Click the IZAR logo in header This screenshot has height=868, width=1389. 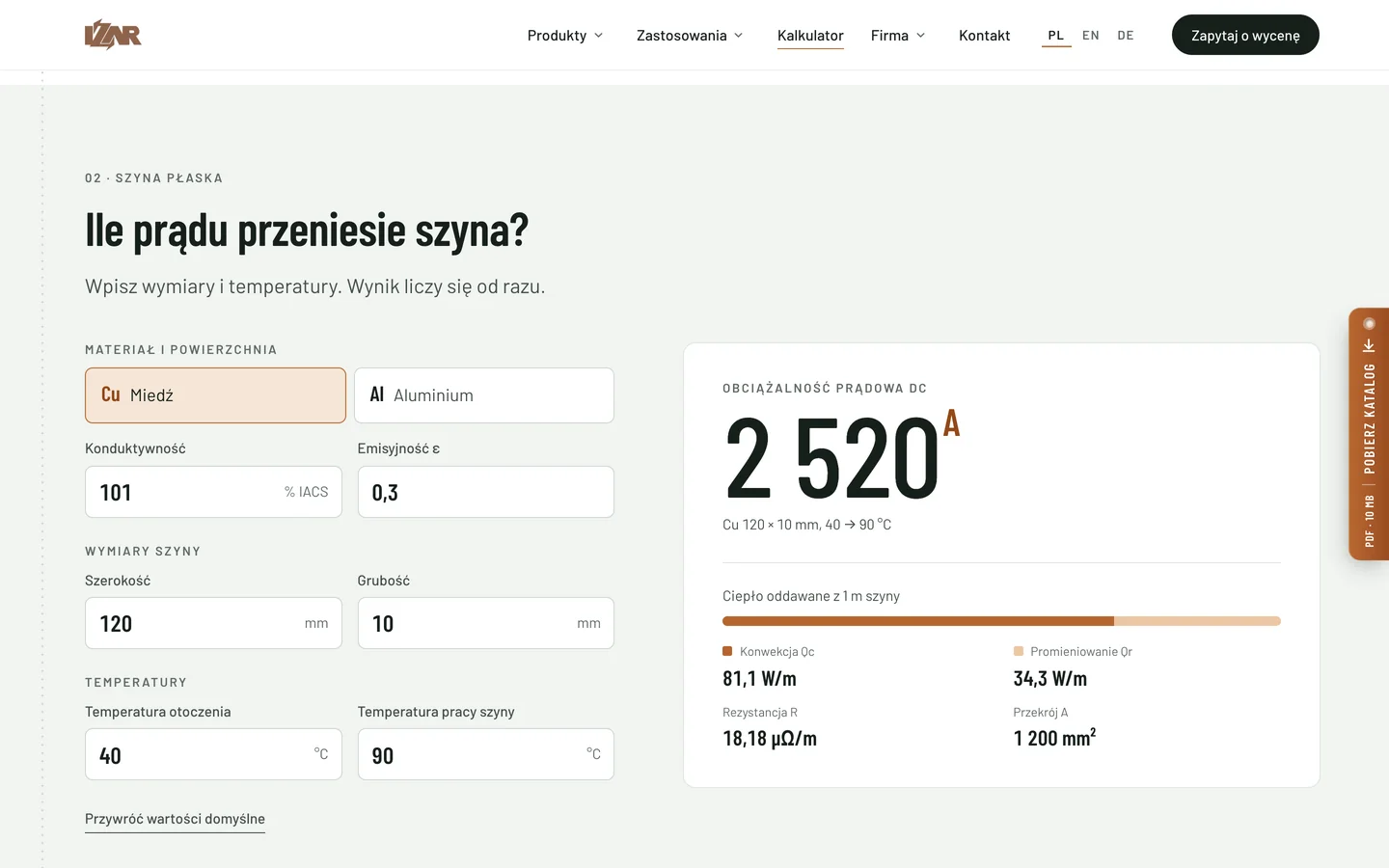click(113, 35)
